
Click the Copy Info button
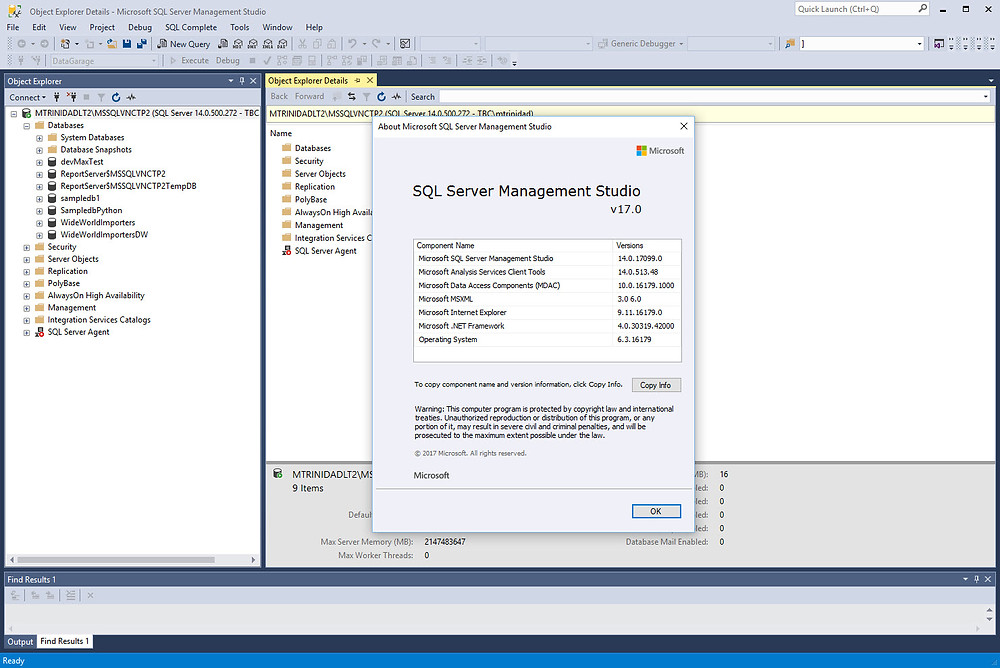pos(656,385)
